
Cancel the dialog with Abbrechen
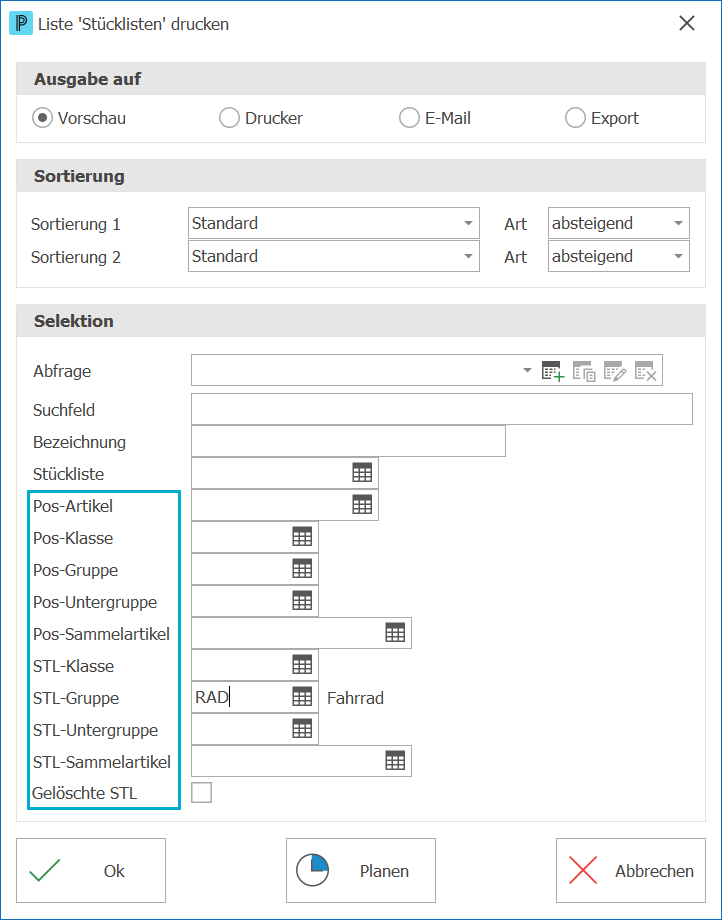coord(631,870)
